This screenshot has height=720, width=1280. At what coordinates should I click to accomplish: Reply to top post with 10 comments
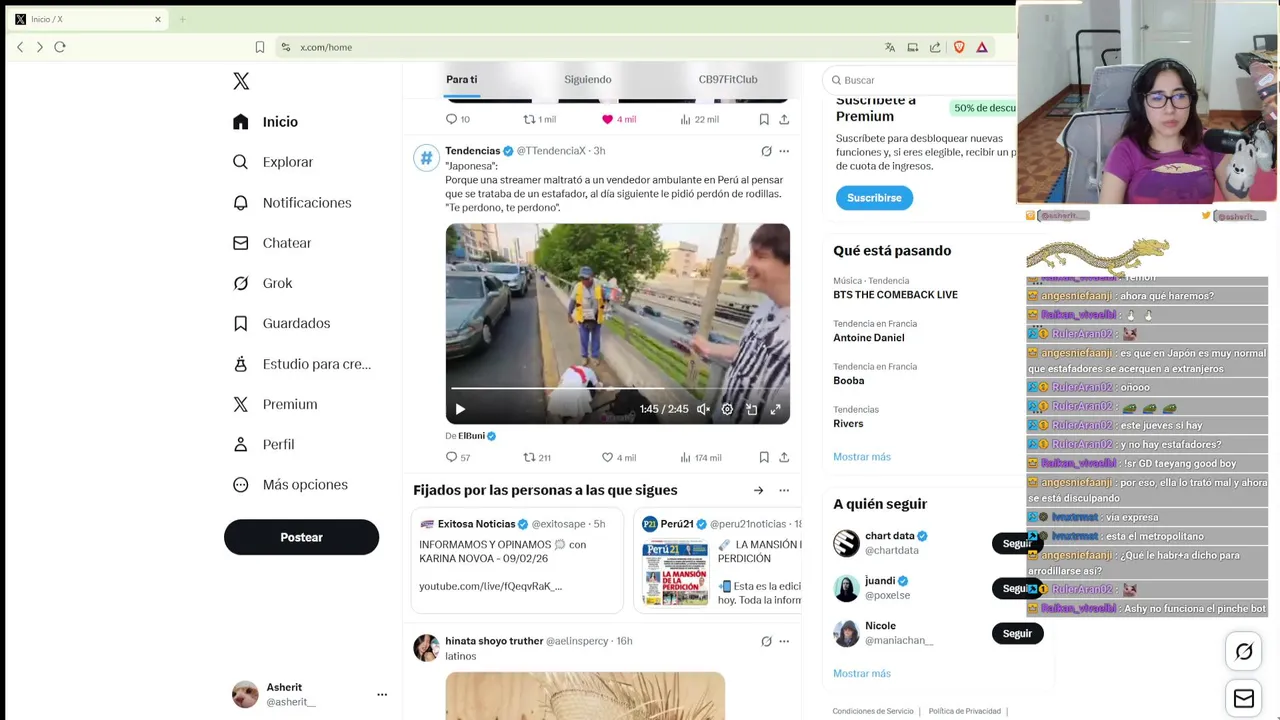coord(458,119)
